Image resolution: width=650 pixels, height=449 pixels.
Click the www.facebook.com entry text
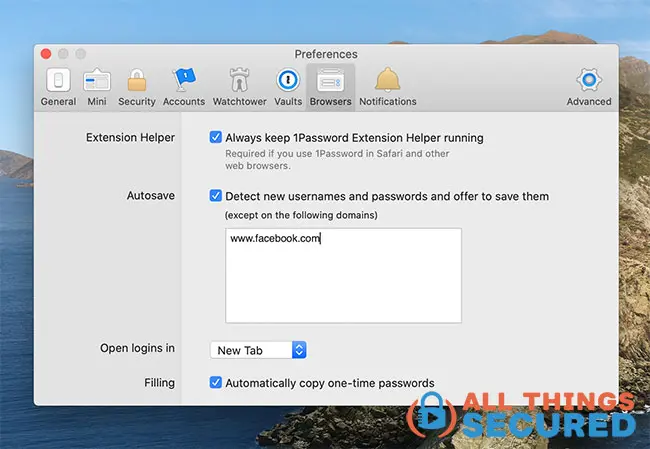275,238
